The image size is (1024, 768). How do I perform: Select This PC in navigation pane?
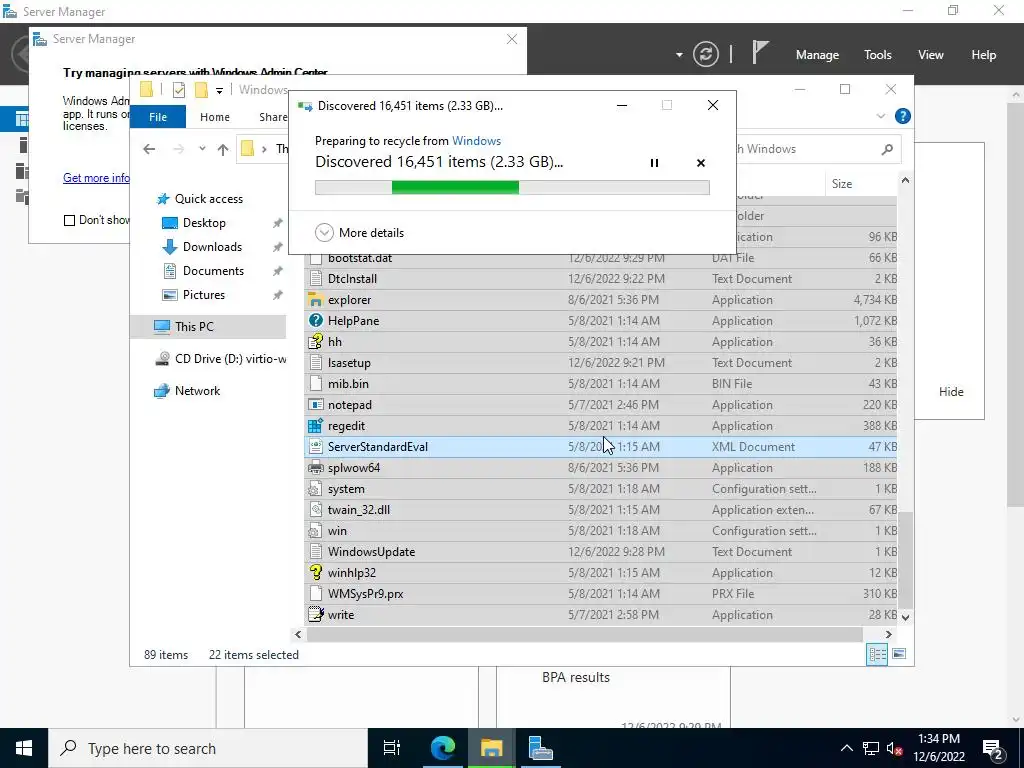(194, 327)
